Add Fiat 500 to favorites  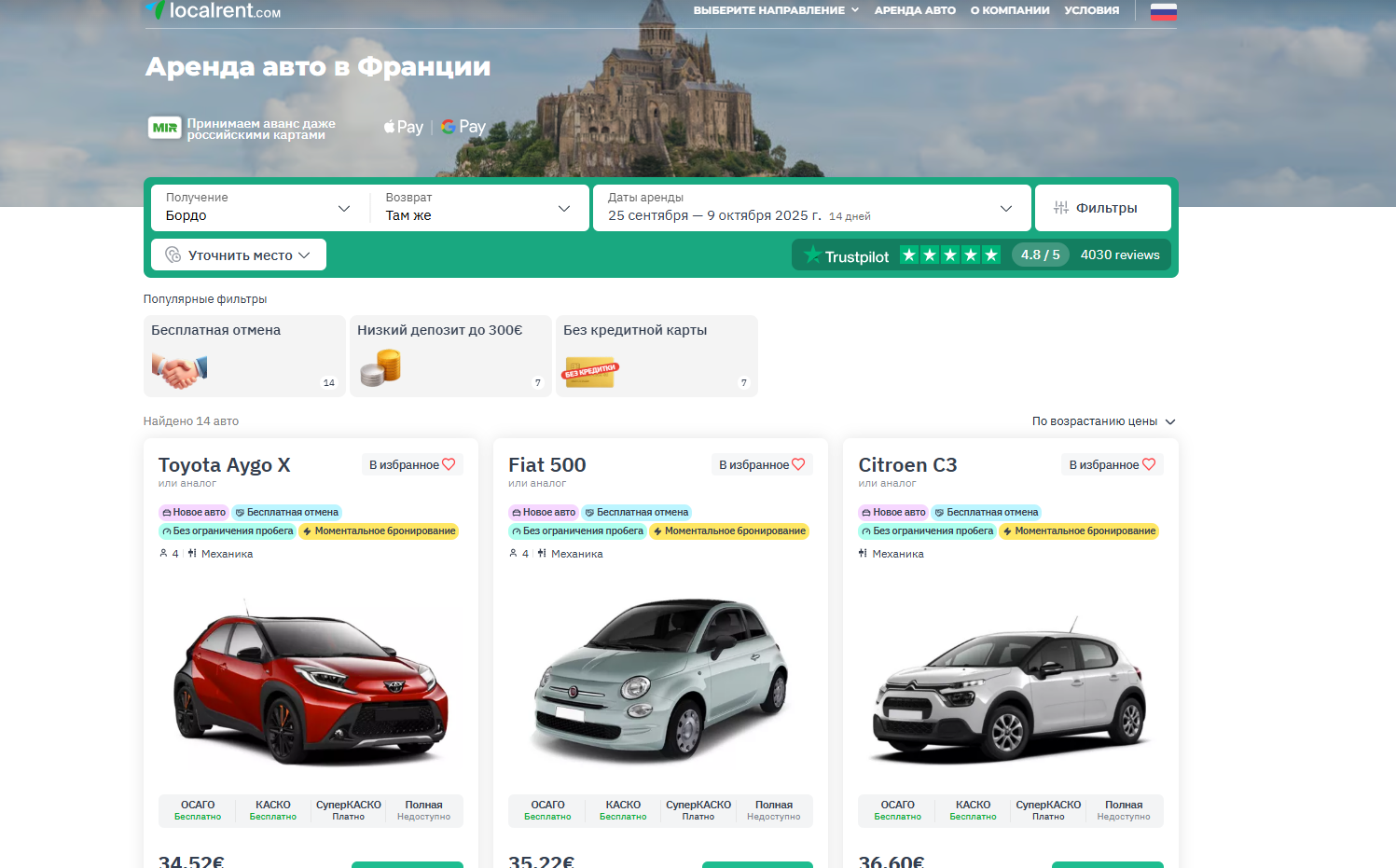click(x=762, y=464)
